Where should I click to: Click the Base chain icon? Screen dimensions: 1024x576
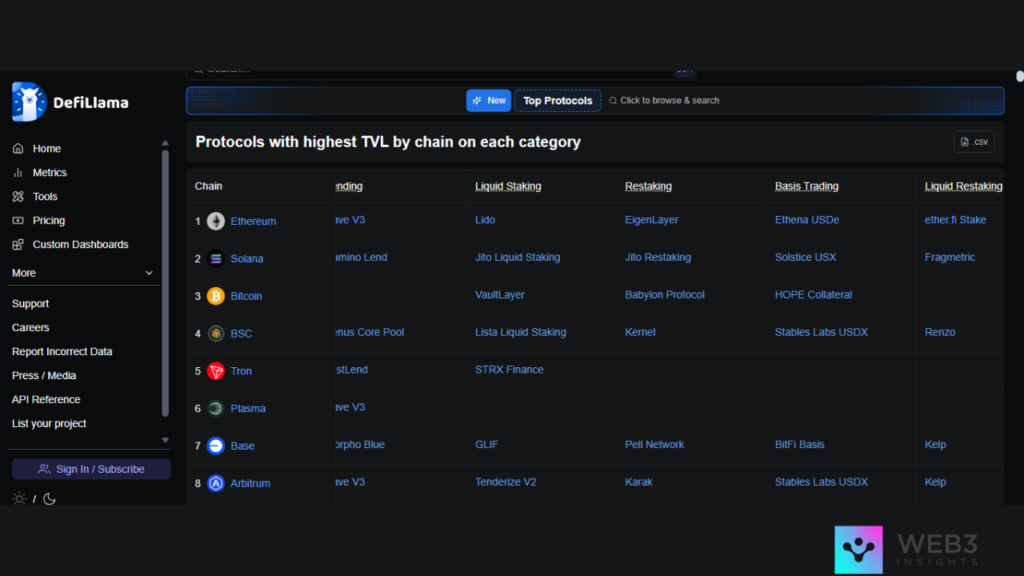[x=216, y=446]
